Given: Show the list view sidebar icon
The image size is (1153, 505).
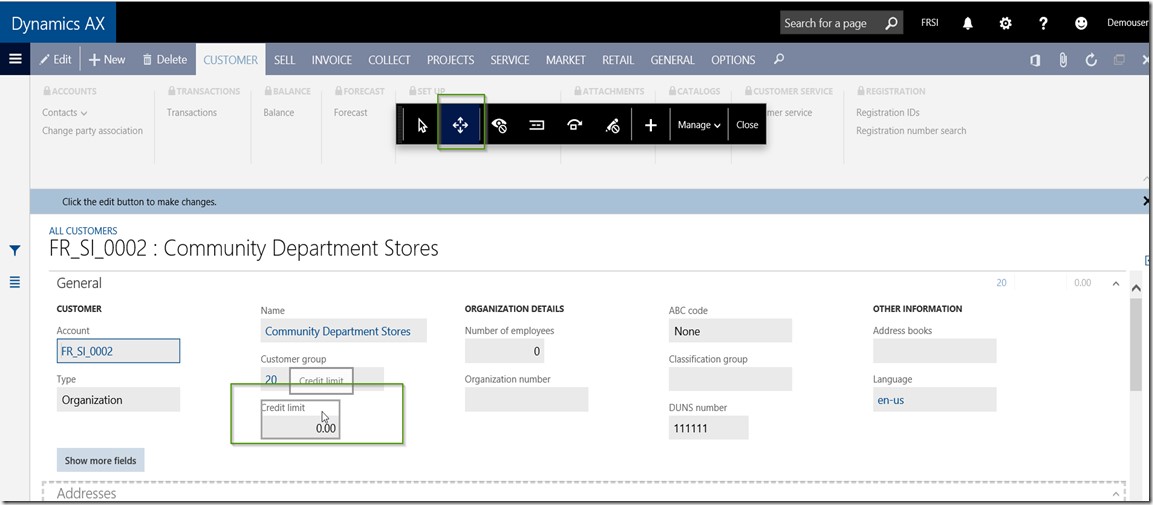Looking at the screenshot, I should coord(15,282).
